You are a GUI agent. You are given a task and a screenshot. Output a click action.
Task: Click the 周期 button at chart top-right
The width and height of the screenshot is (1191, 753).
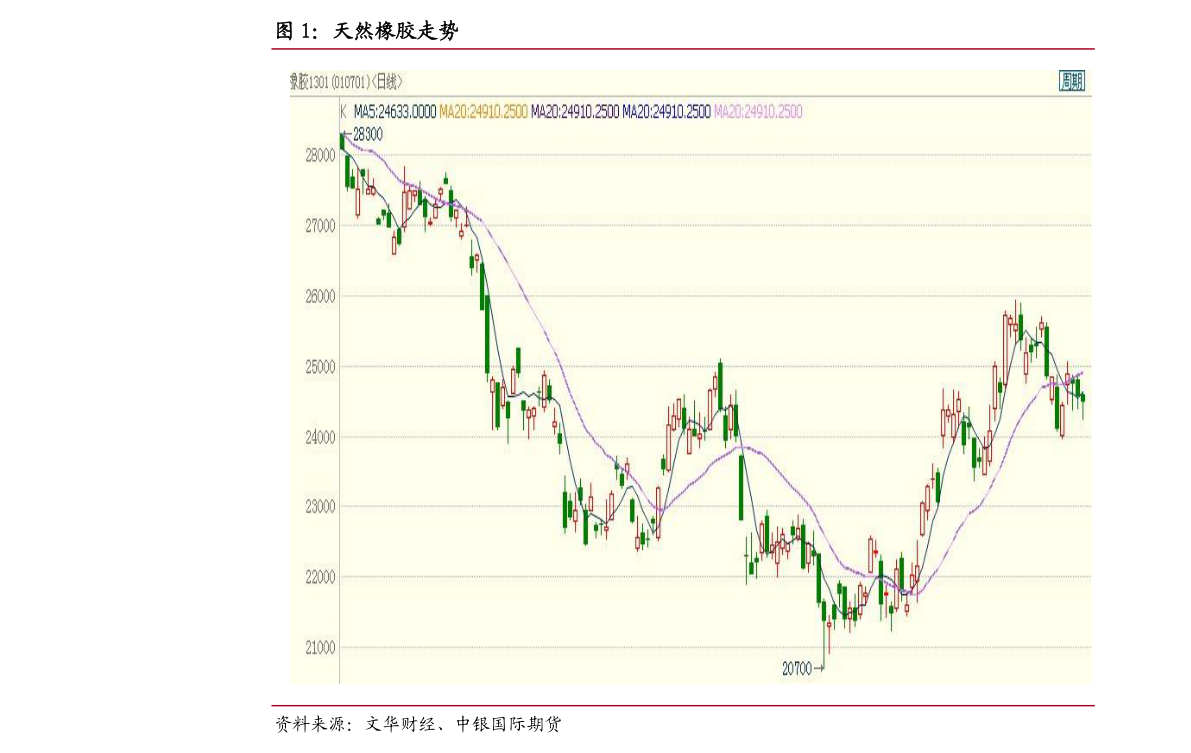(x=1072, y=81)
